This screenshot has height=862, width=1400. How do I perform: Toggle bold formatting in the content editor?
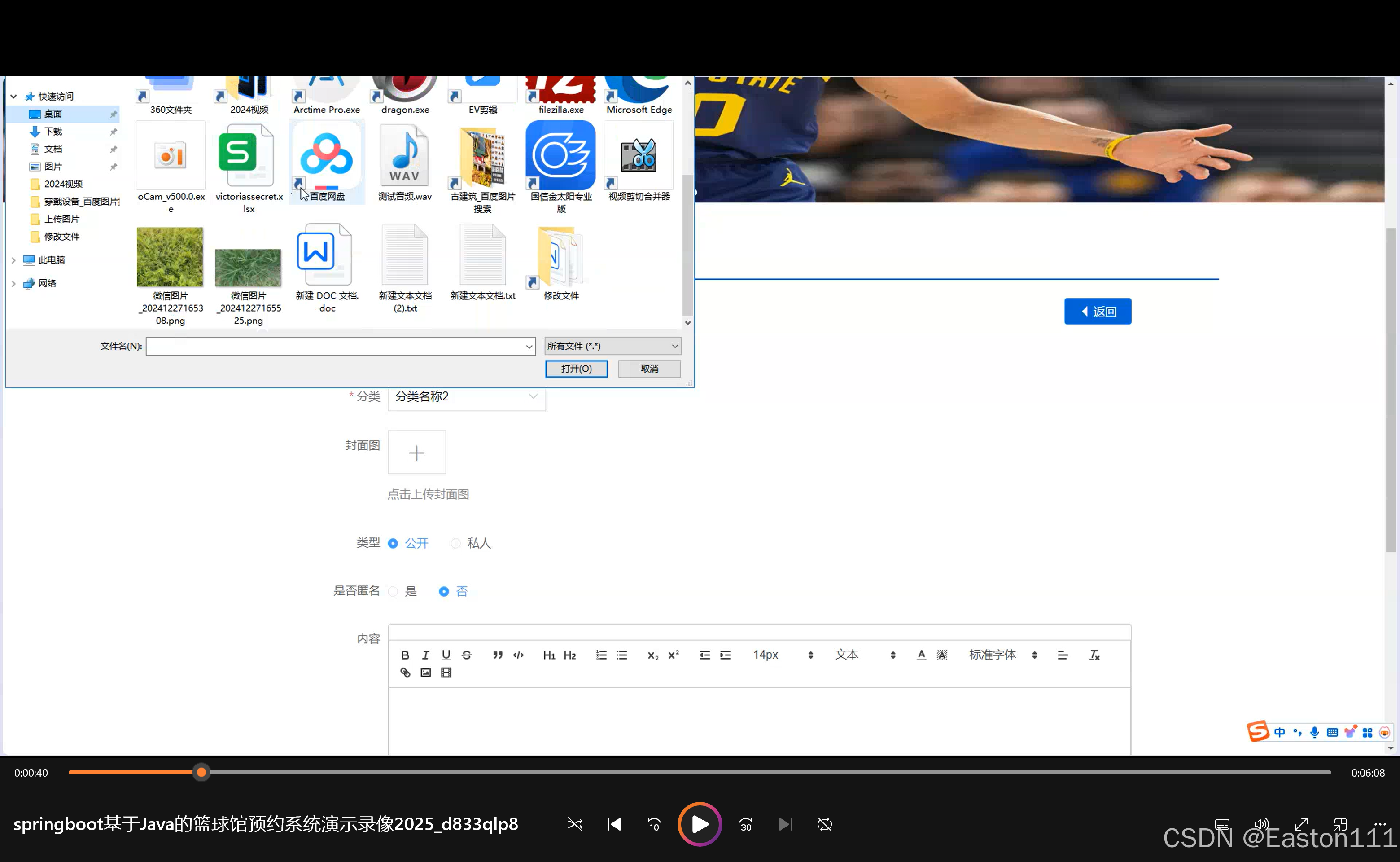405,655
